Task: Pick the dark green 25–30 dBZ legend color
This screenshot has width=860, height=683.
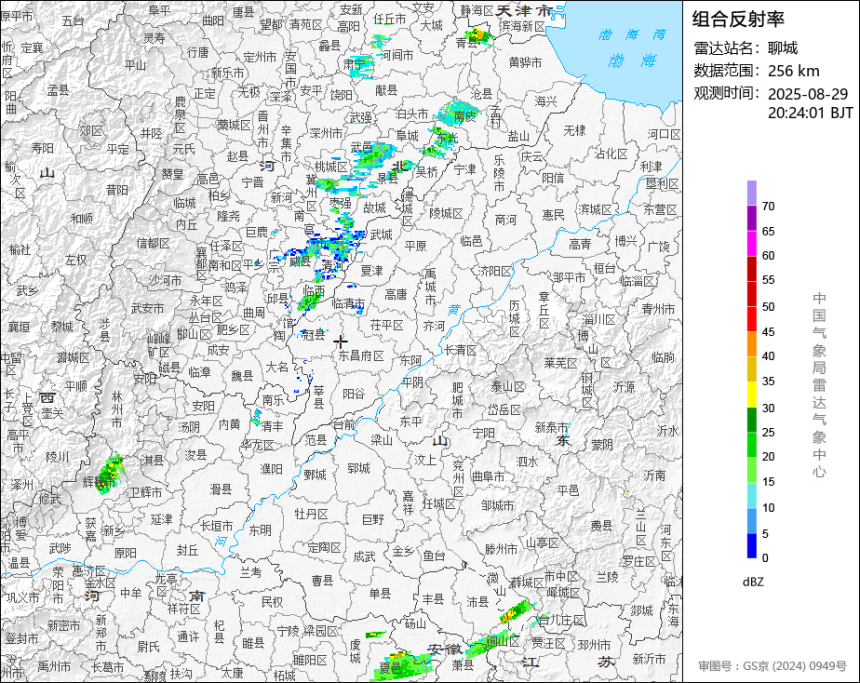Action: (x=751, y=420)
